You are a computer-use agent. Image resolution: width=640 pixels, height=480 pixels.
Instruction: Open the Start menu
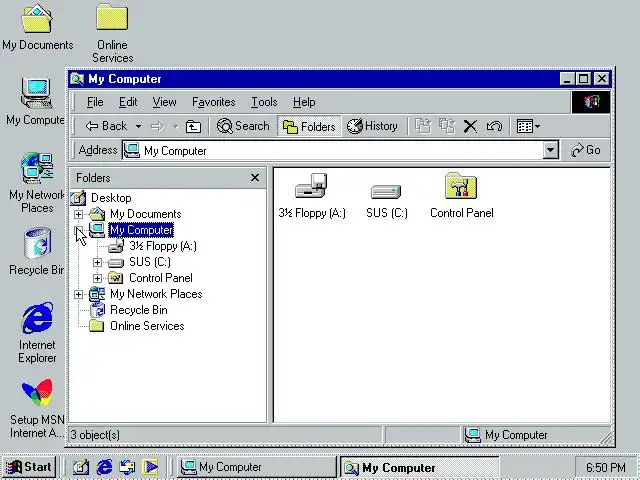(x=29, y=467)
